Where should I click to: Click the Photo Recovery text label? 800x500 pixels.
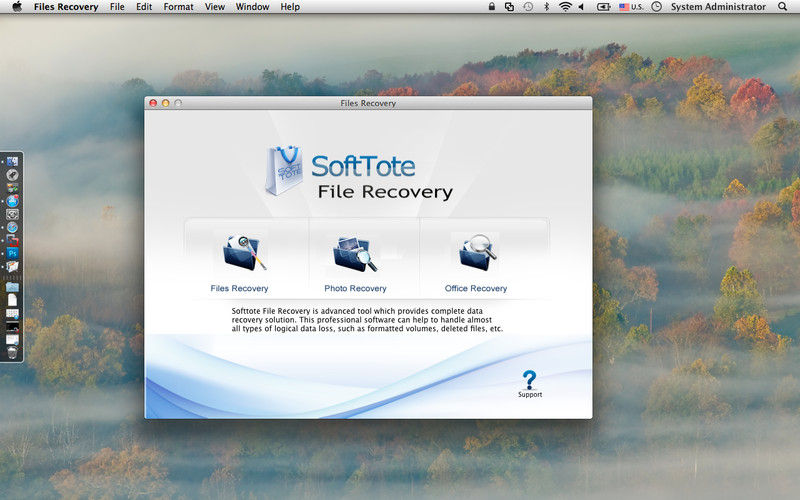[355, 288]
